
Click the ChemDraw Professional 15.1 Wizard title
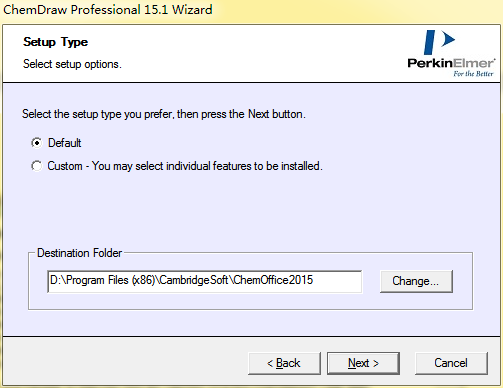pos(108,10)
